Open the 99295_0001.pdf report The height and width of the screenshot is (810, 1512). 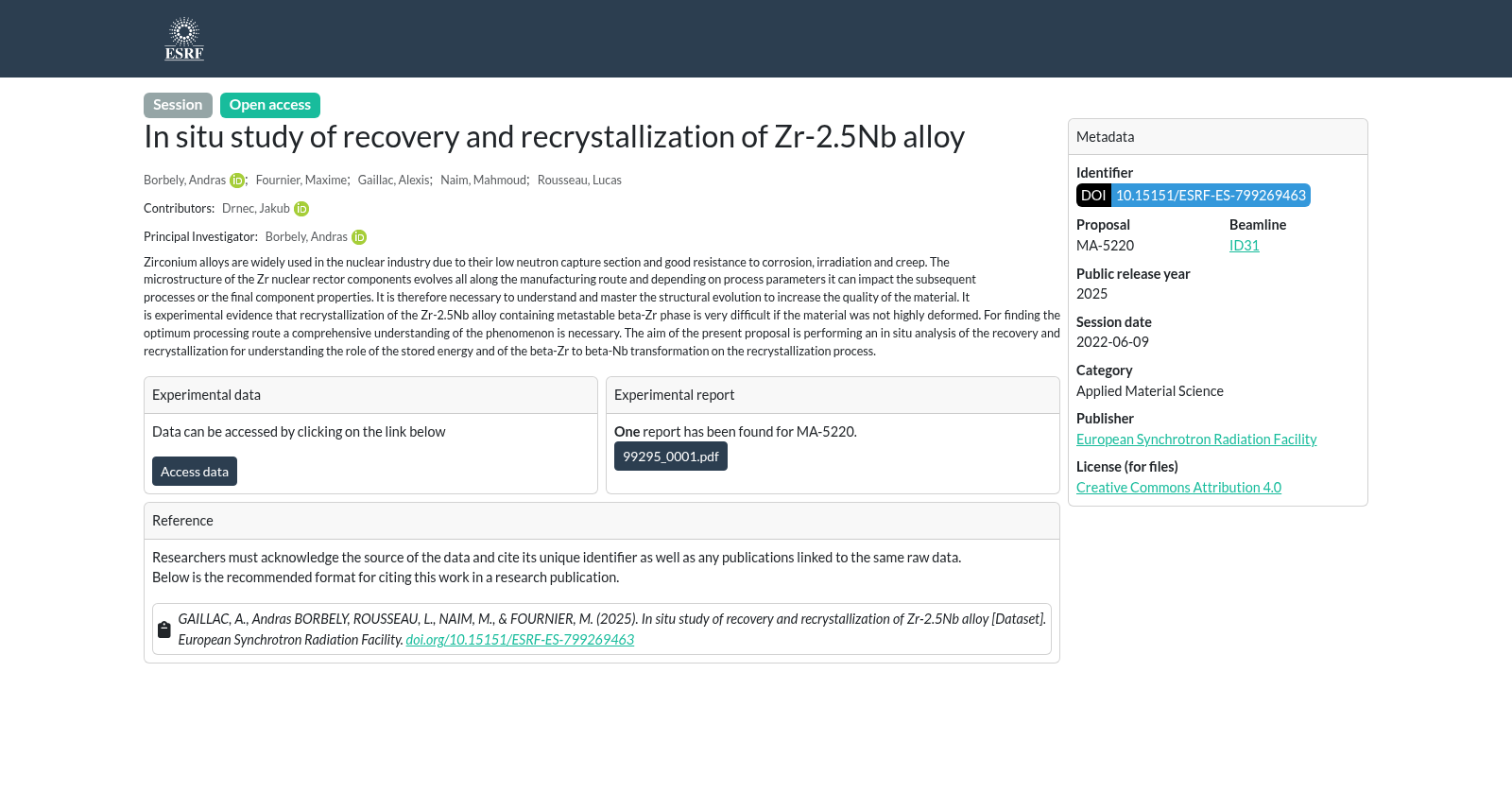671,457
